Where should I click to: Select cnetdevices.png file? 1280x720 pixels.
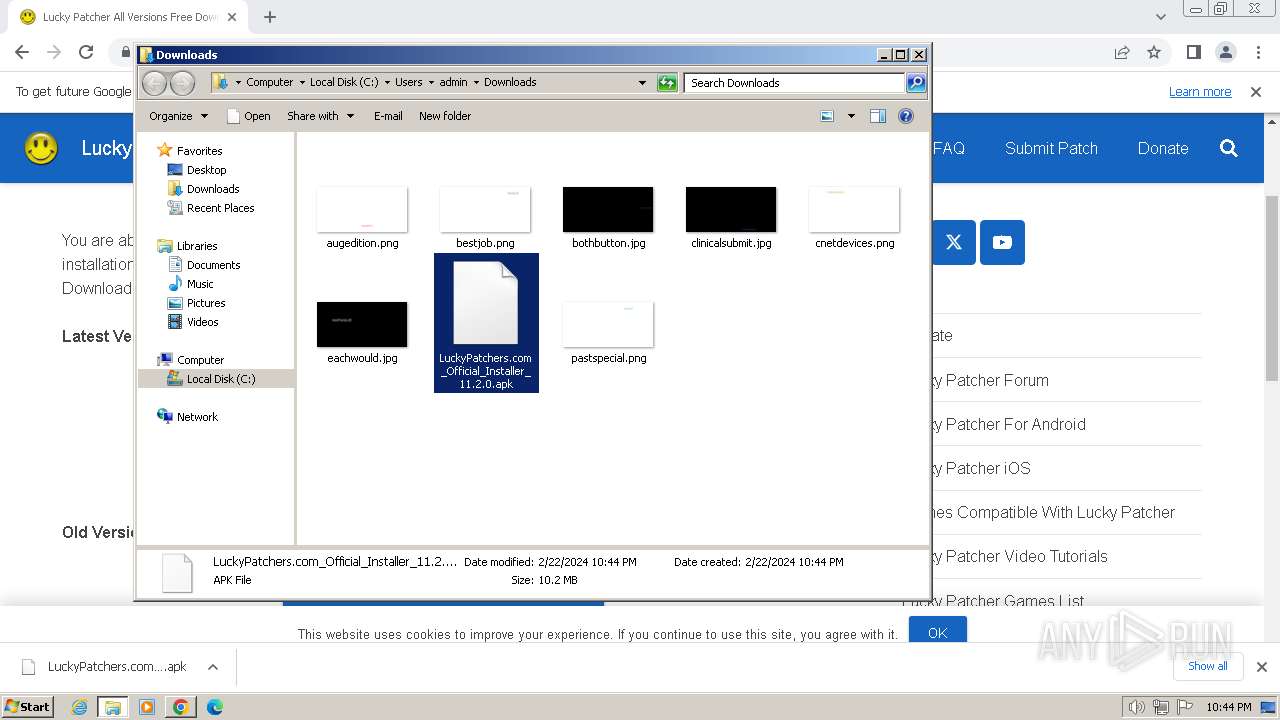pos(854,217)
